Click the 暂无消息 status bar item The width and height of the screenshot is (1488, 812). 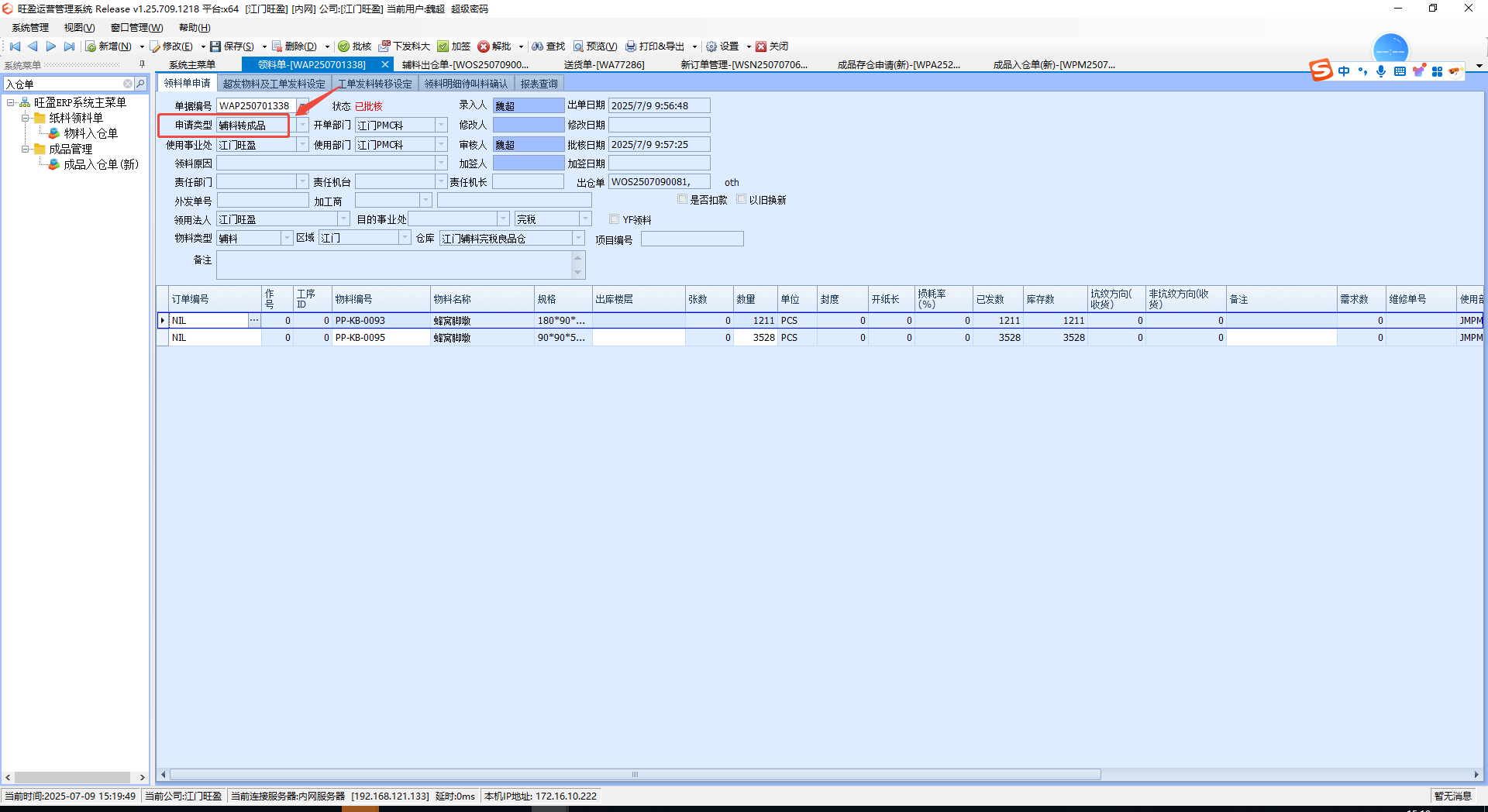pos(1452,796)
